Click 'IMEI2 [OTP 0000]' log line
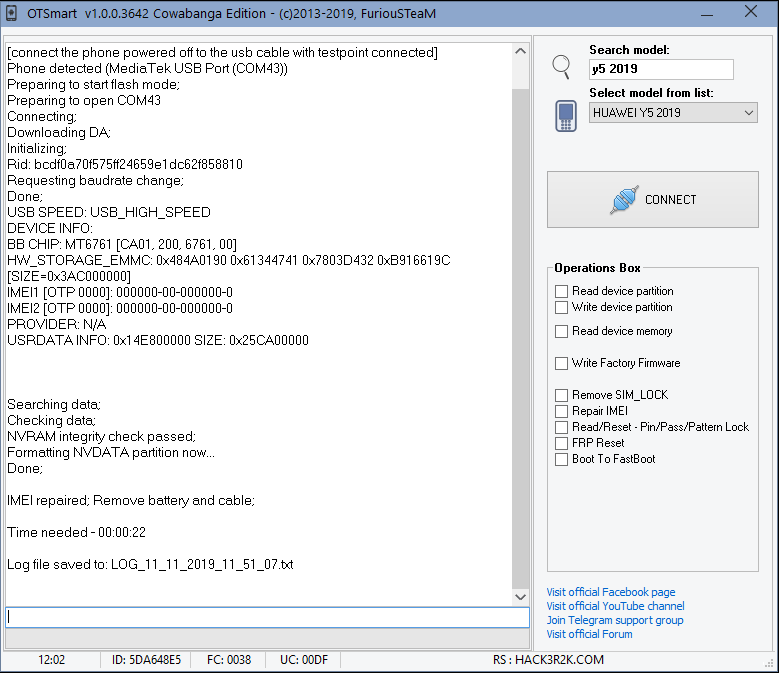Screen dimensions: 779x673 click(120, 308)
